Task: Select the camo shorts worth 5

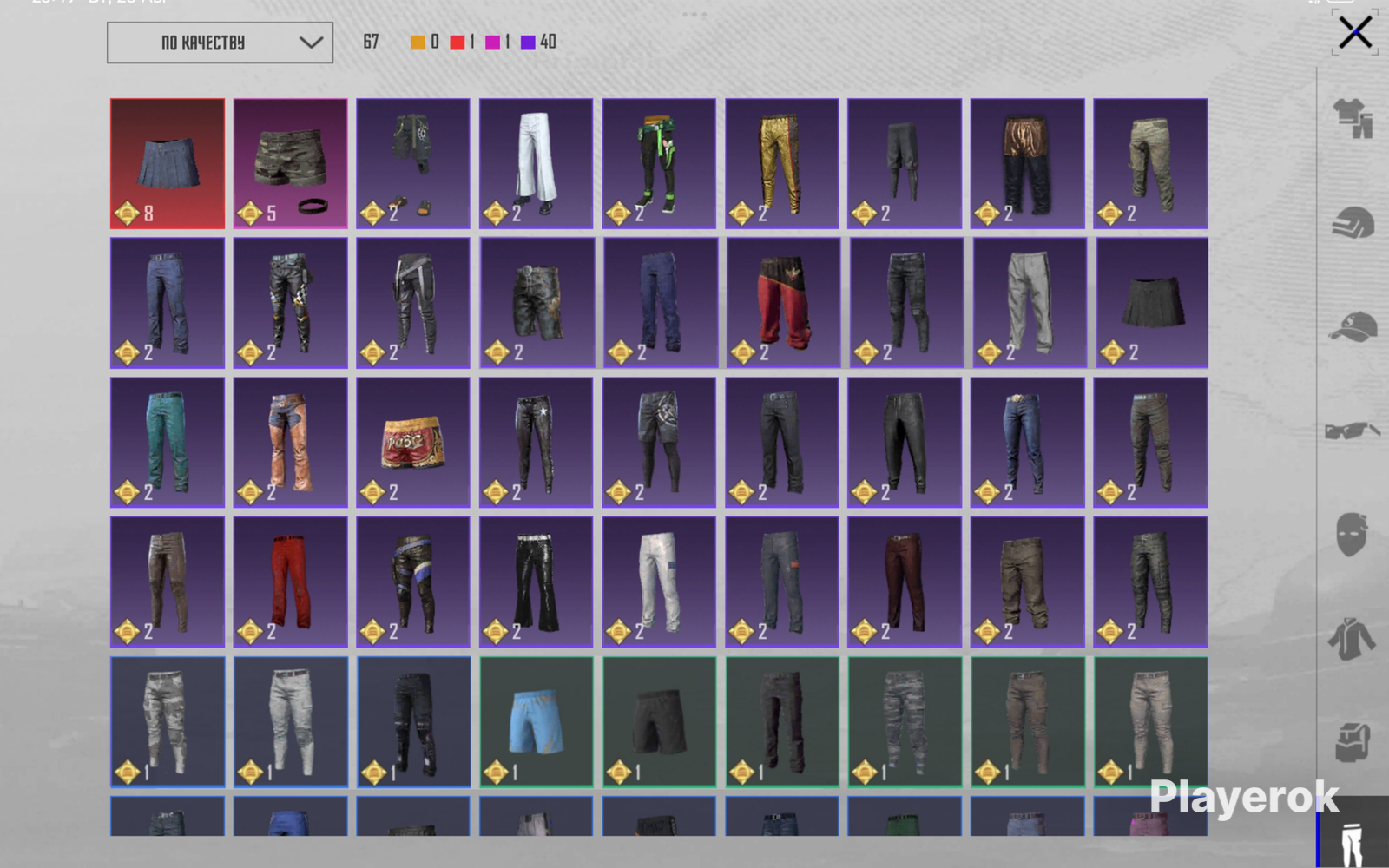Action: [x=290, y=163]
